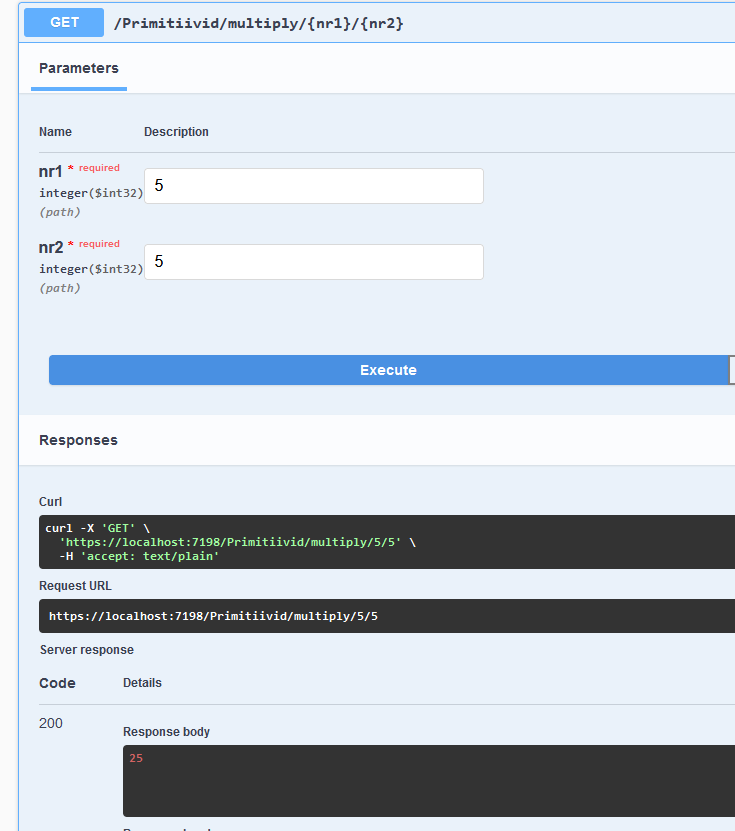
Task: Click the Details column header
Action: click(142, 683)
